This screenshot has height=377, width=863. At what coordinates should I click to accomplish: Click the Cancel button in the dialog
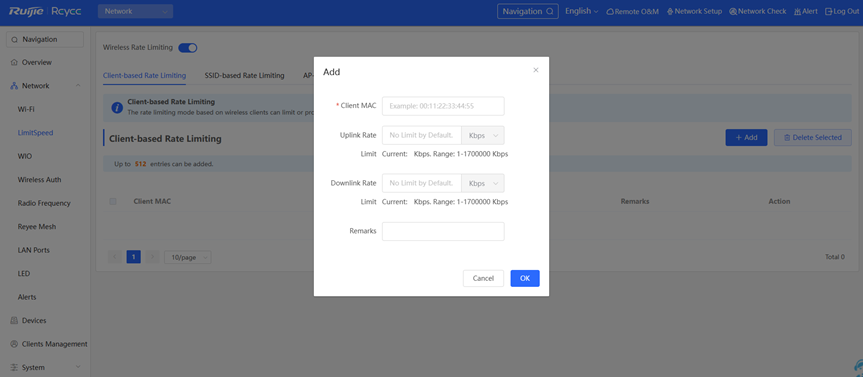coord(483,278)
